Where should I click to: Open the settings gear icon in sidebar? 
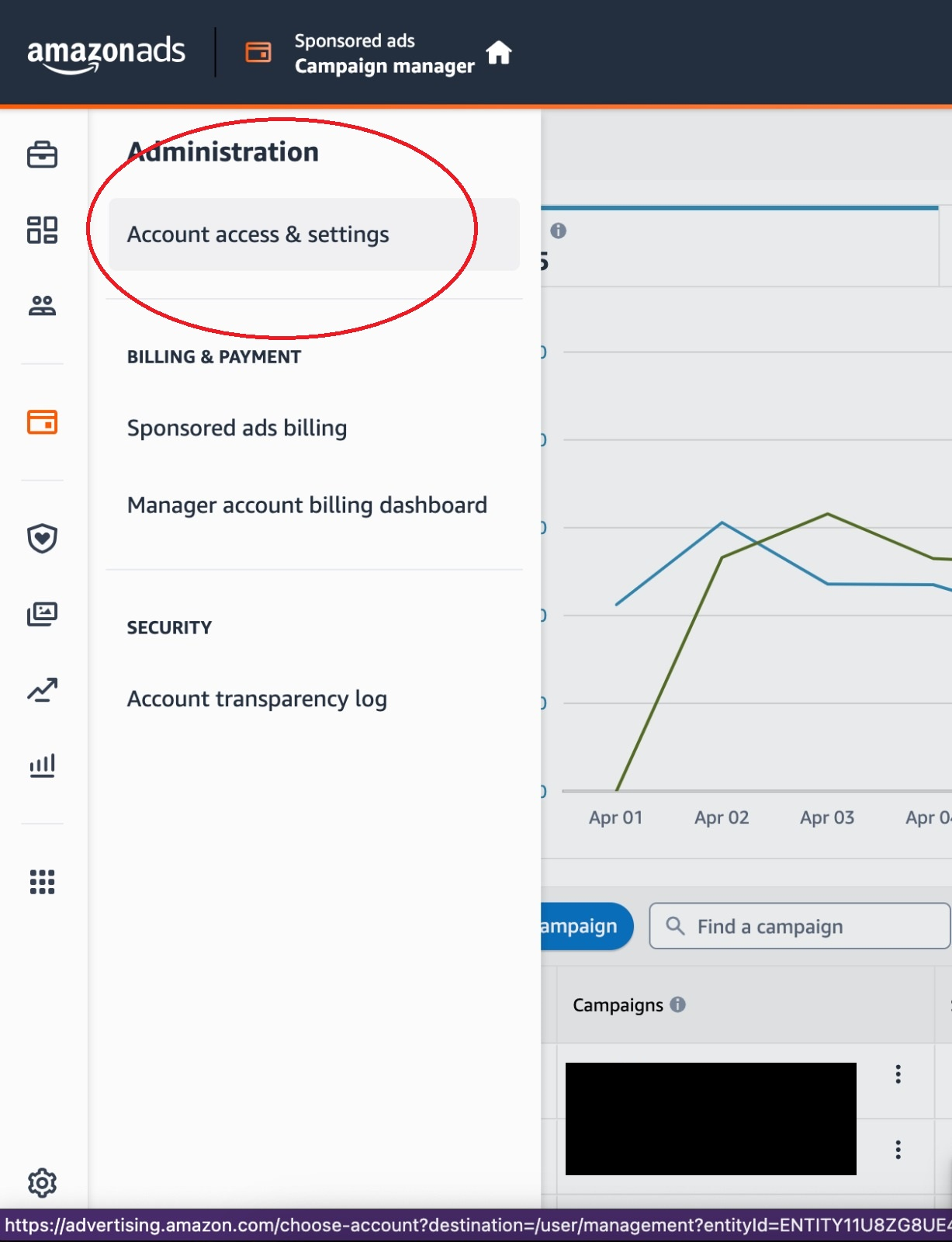(x=43, y=1183)
